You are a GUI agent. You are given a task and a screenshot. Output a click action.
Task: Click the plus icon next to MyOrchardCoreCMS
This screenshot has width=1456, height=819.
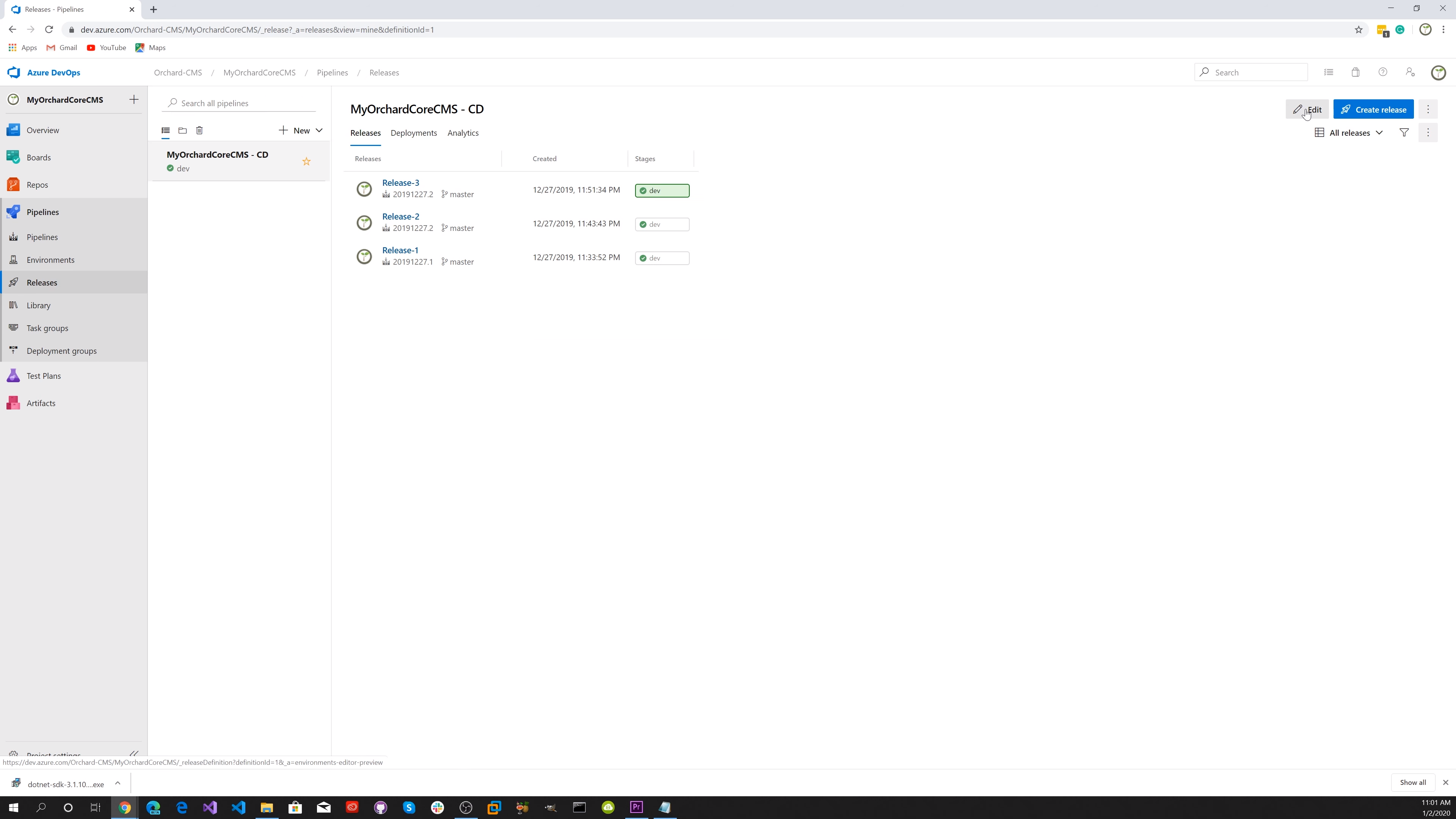[x=134, y=99]
